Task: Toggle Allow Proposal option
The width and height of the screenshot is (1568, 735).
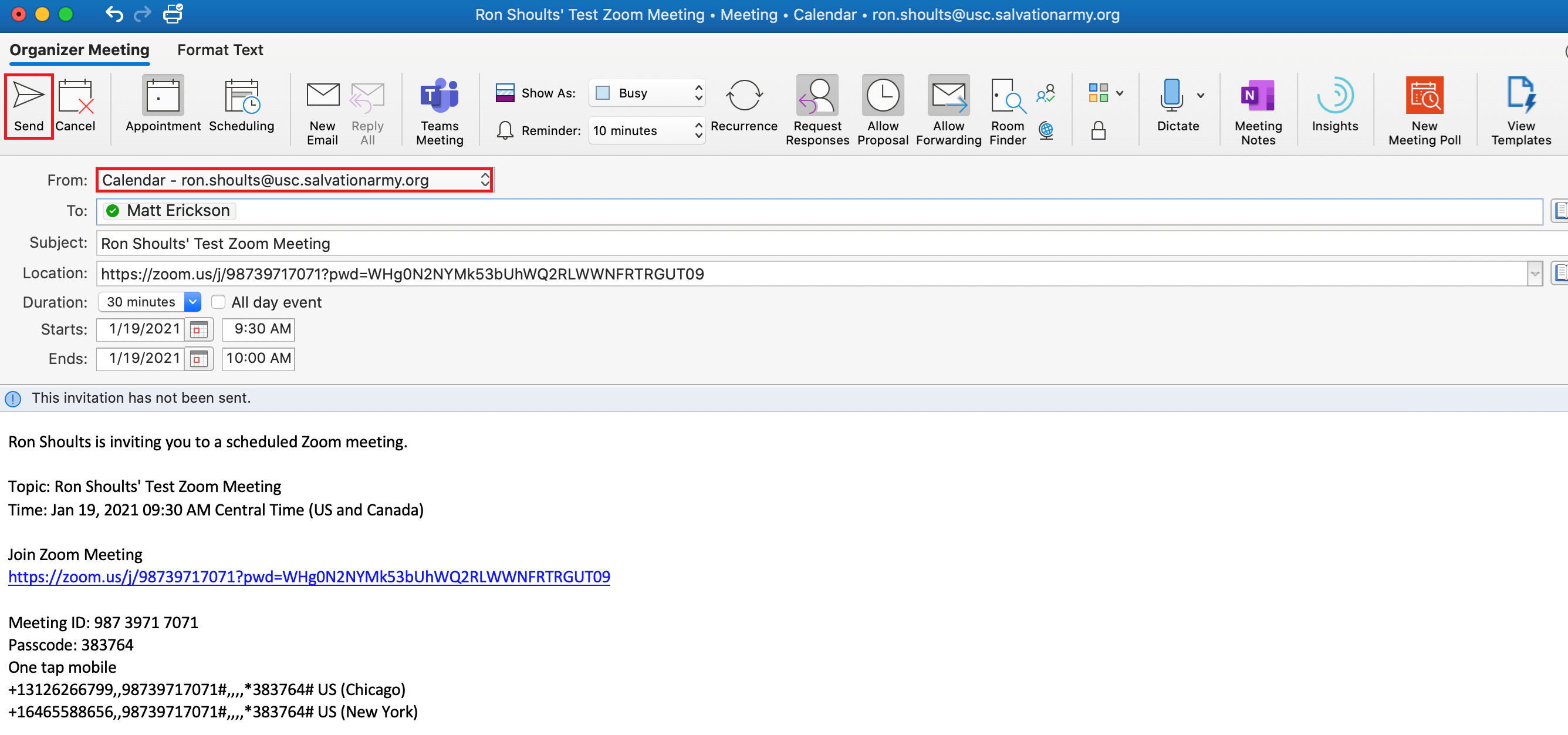Action: coord(882,97)
